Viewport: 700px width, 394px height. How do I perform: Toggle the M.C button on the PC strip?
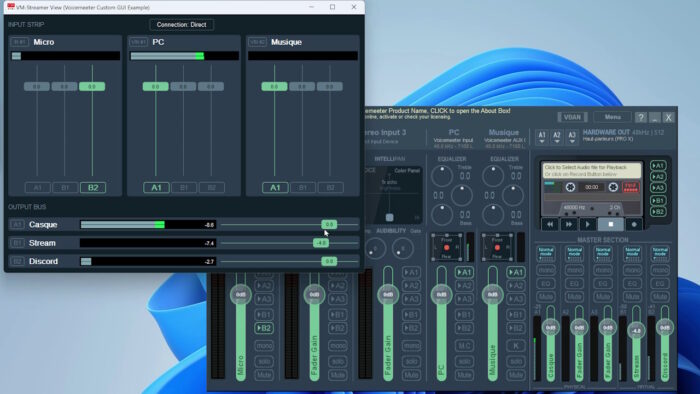pos(464,346)
